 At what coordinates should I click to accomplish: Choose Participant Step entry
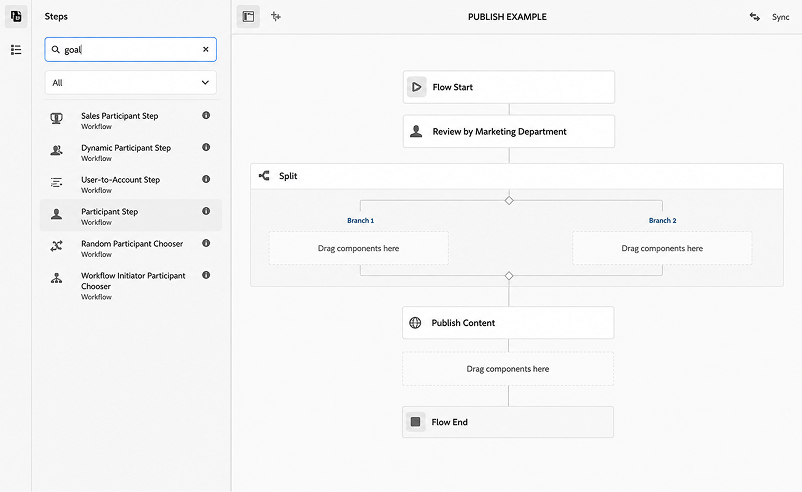pos(130,215)
